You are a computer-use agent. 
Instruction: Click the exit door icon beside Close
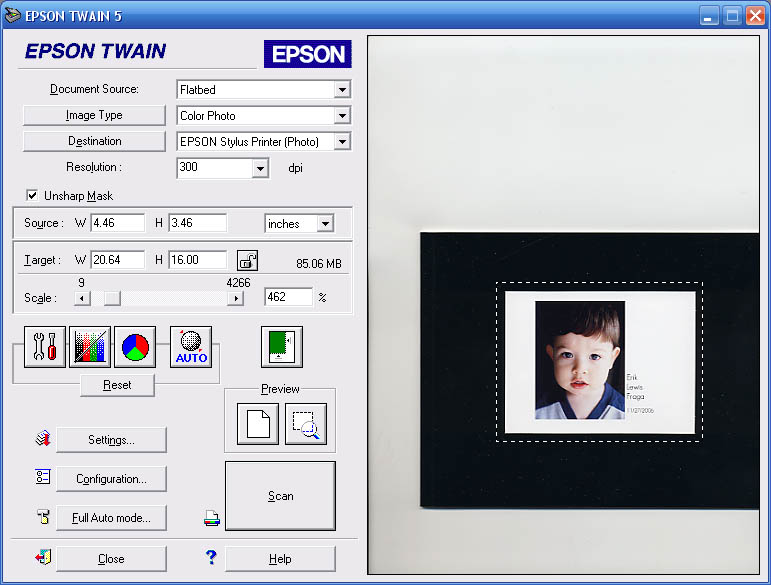tap(43, 557)
